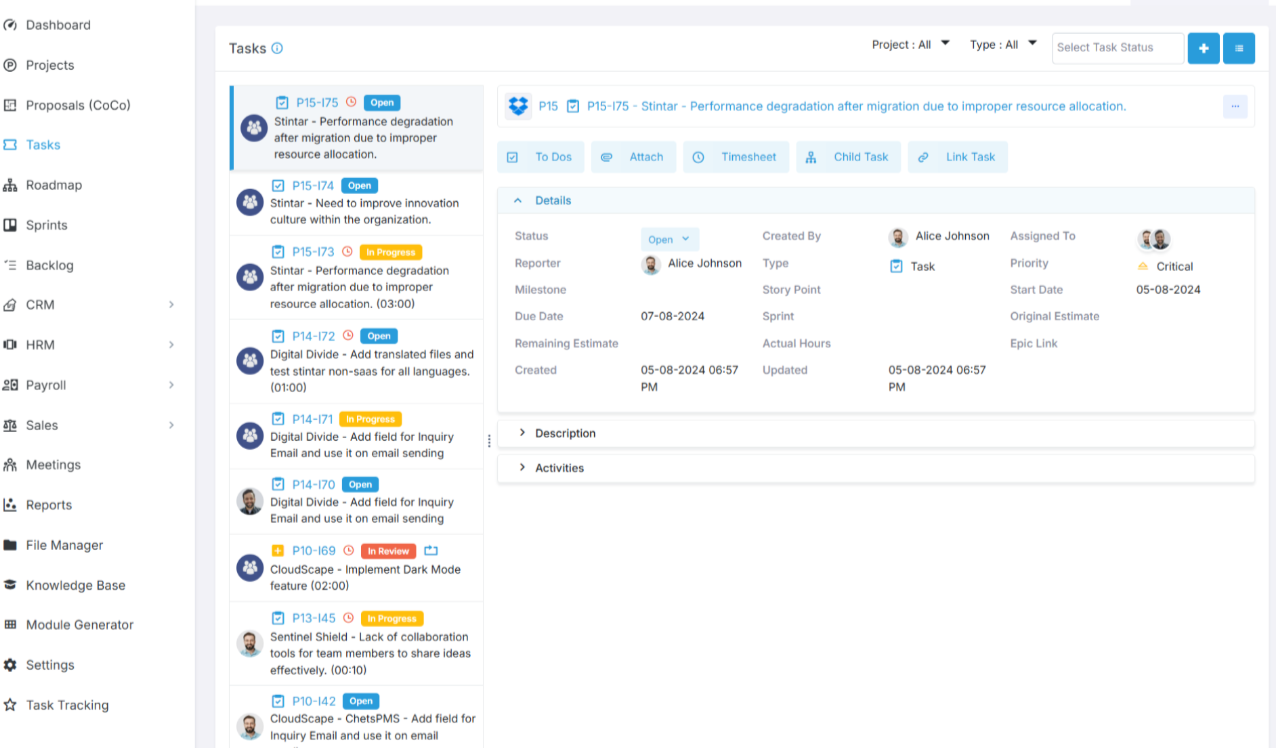Click the Dropbox project icon for P15
This screenshot has height=748, width=1276.
click(x=518, y=106)
